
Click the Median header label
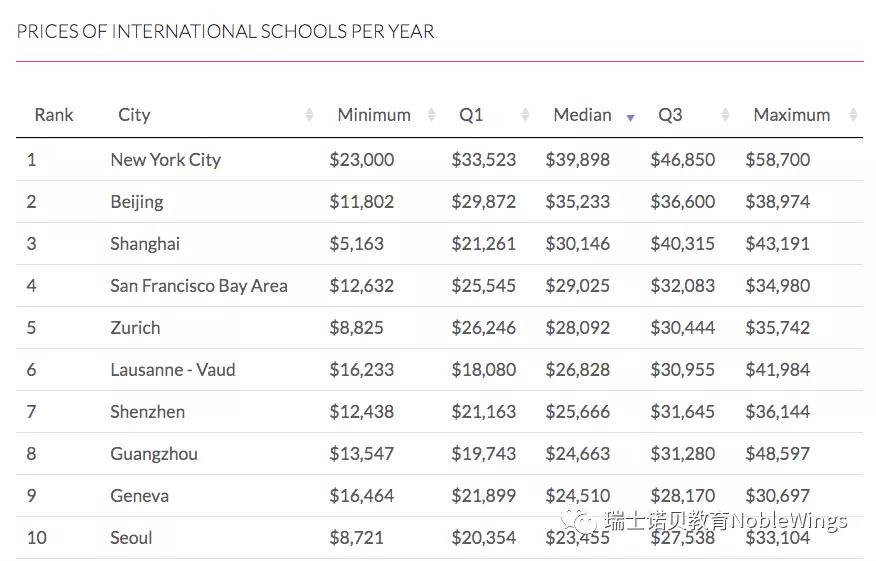coord(582,115)
